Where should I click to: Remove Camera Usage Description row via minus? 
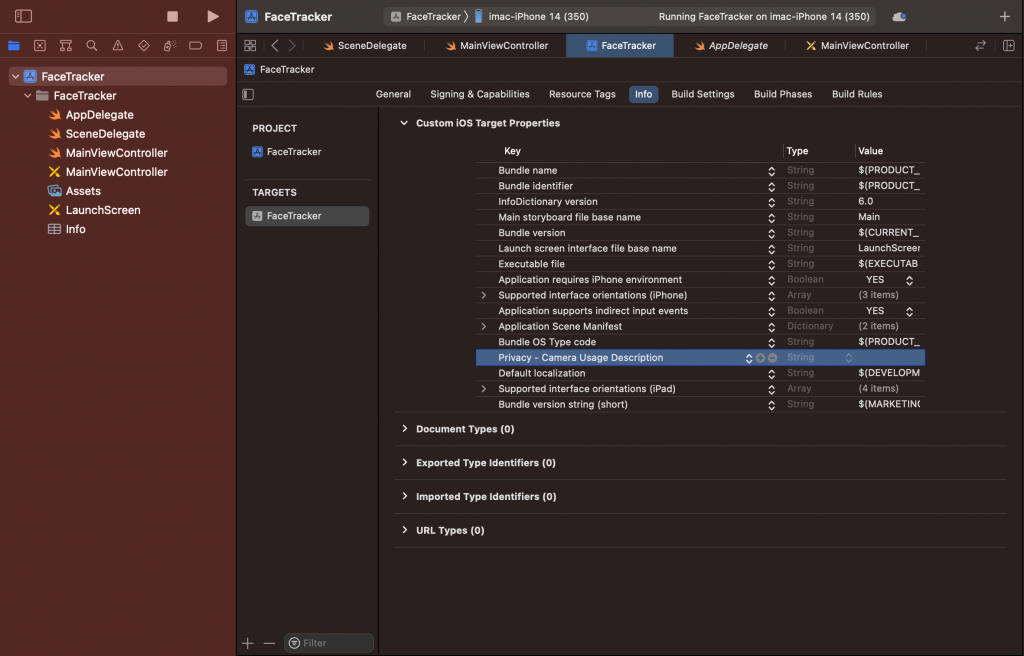pyautogui.click(x=773, y=358)
